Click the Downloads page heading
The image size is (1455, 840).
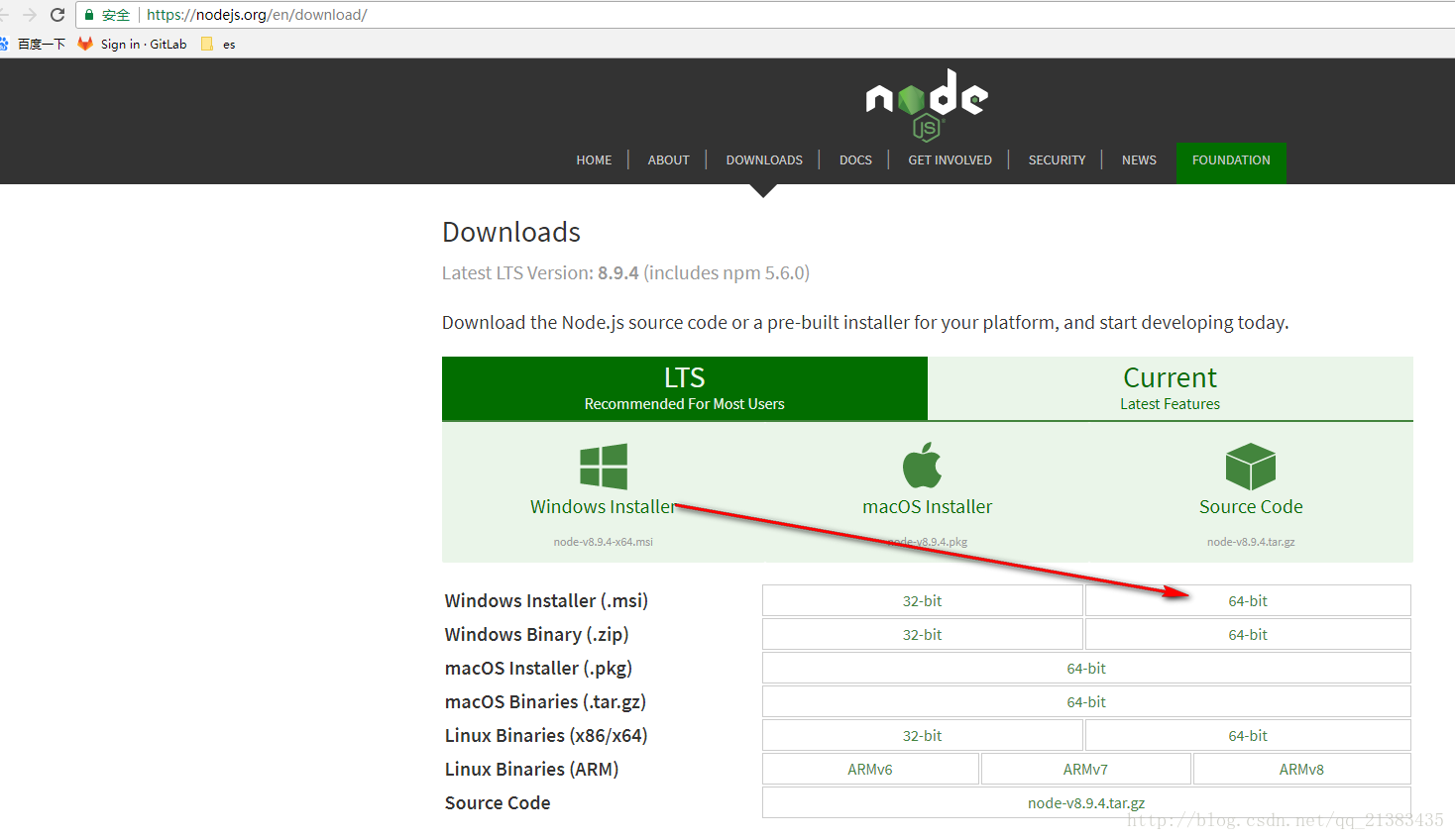tap(511, 232)
